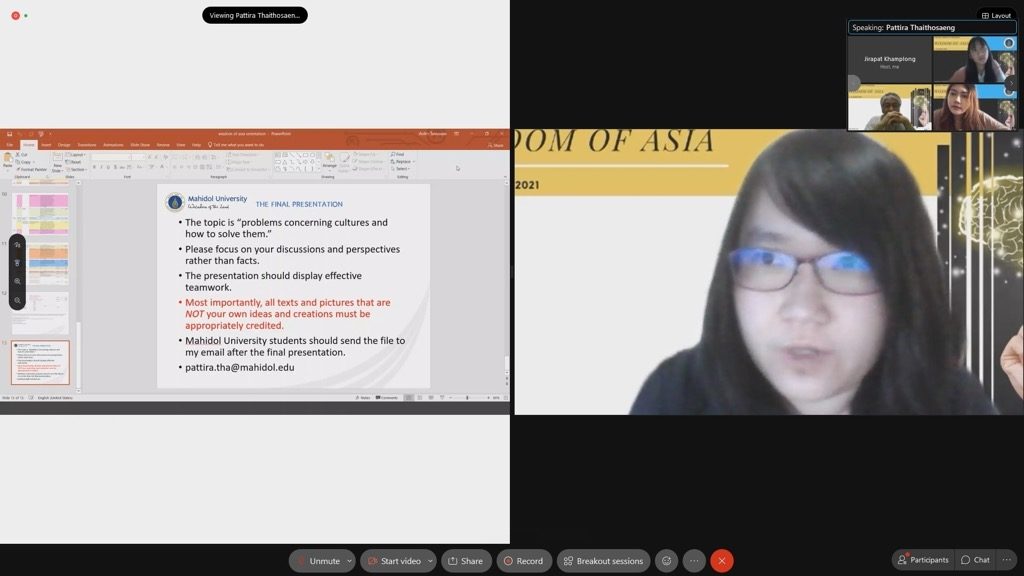
Task: Open the more options ellipsis in the center toolbar
Action: (x=694, y=561)
